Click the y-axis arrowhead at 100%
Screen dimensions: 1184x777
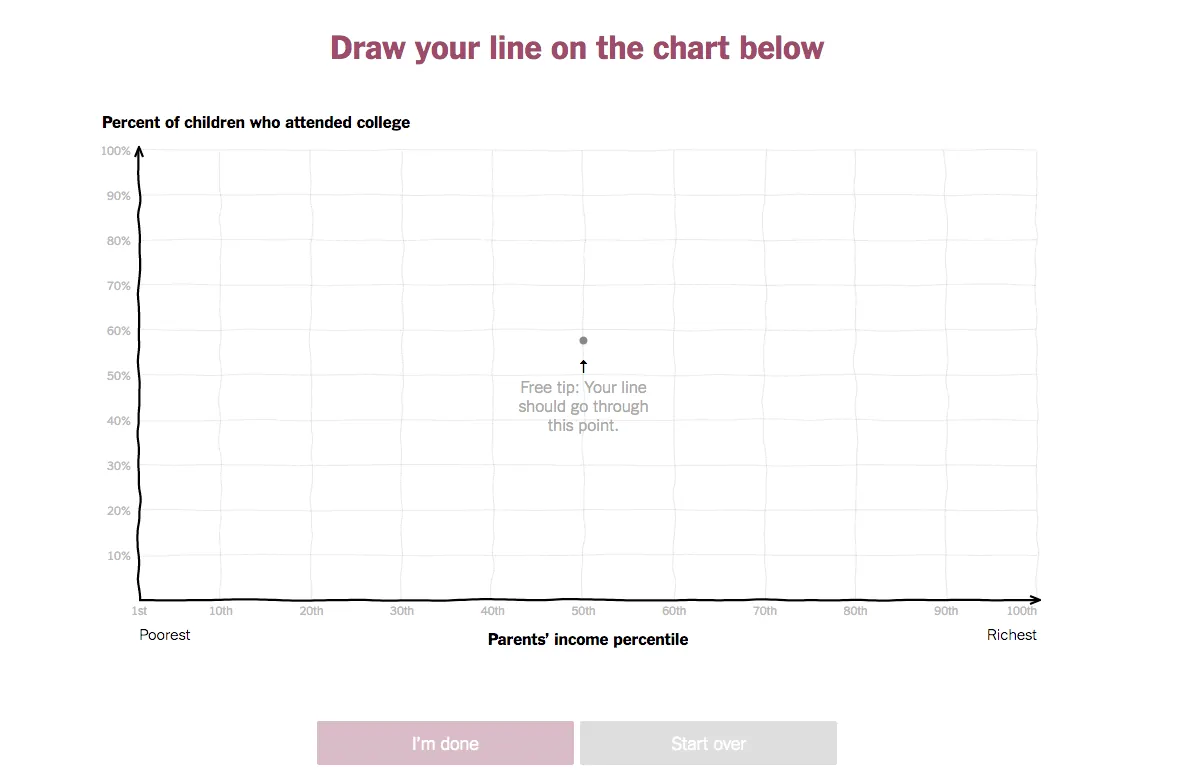point(139,151)
